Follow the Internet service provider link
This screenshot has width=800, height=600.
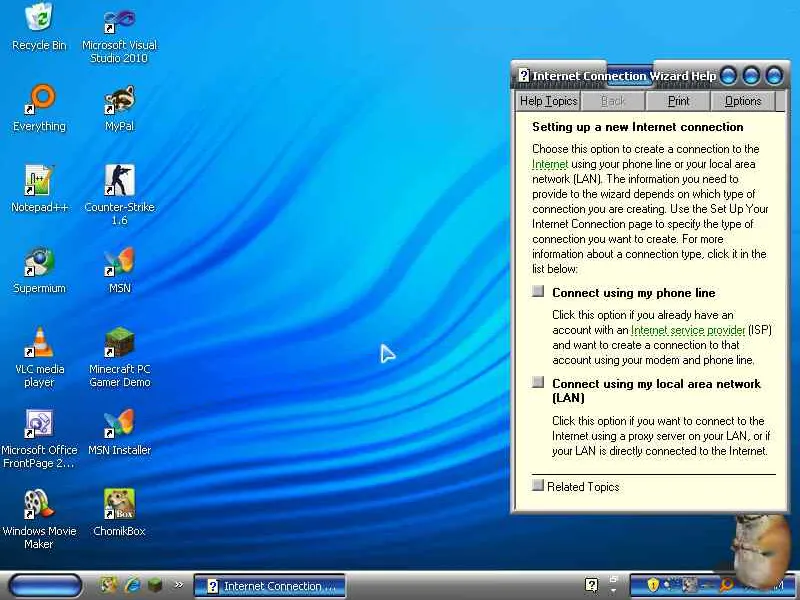pos(688,330)
